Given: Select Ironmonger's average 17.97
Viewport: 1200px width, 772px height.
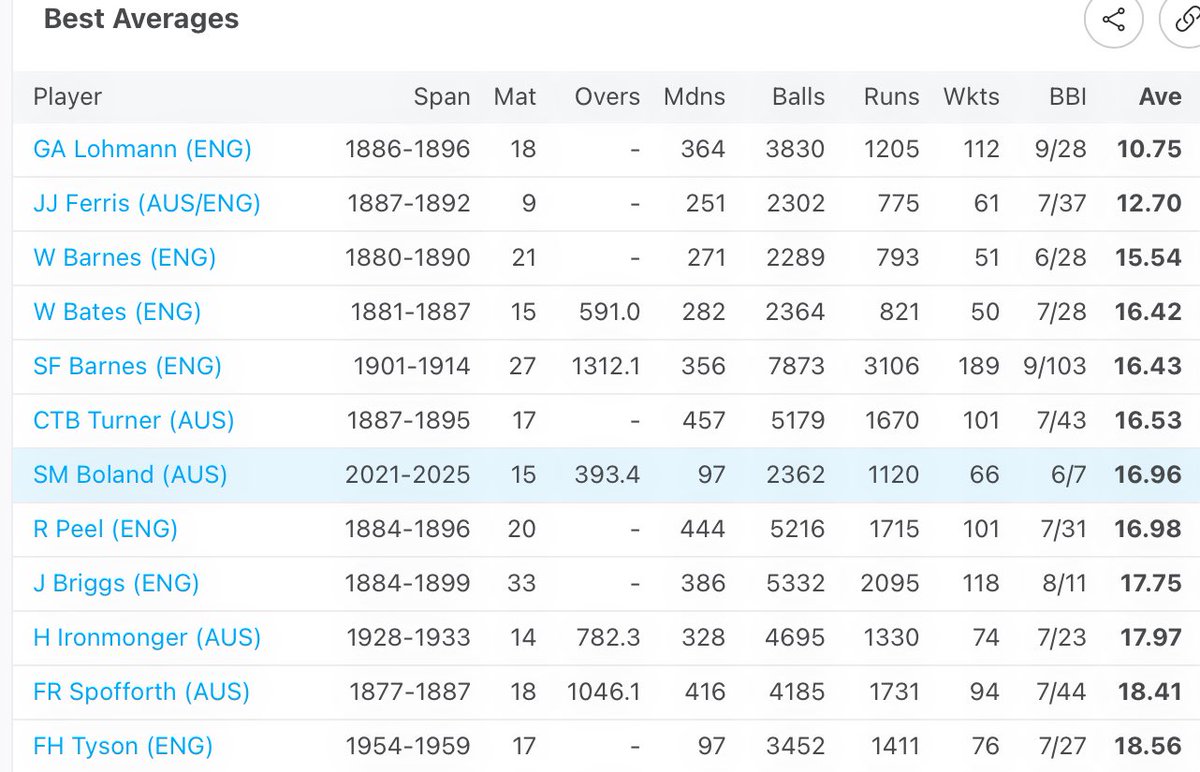Looking at the screenshot, I should point(1150,637).
